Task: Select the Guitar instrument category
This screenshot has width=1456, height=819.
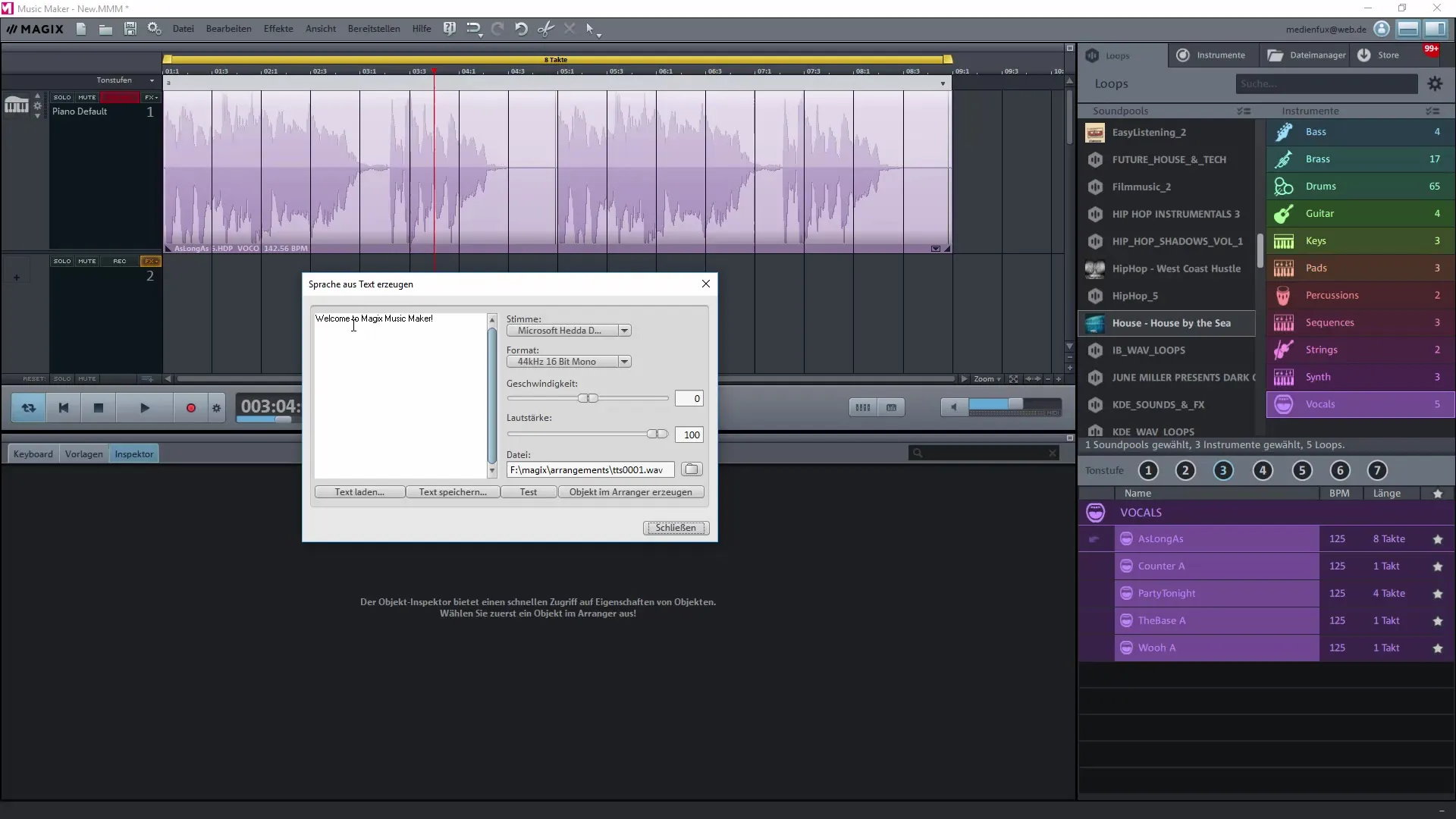Action: click(1360, 214)
